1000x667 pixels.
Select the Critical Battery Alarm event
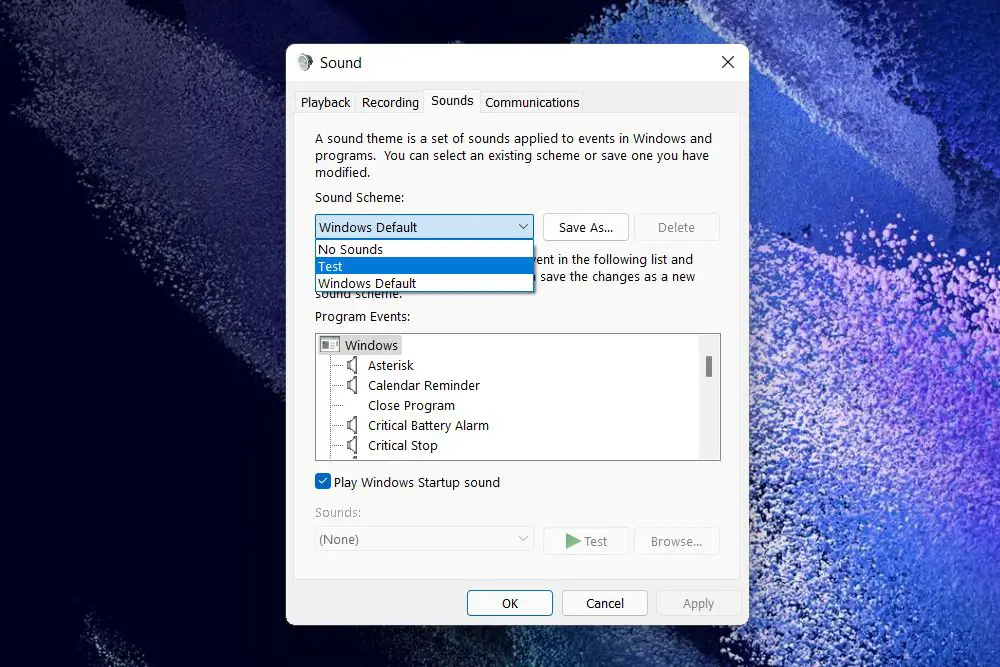point(428,425)
